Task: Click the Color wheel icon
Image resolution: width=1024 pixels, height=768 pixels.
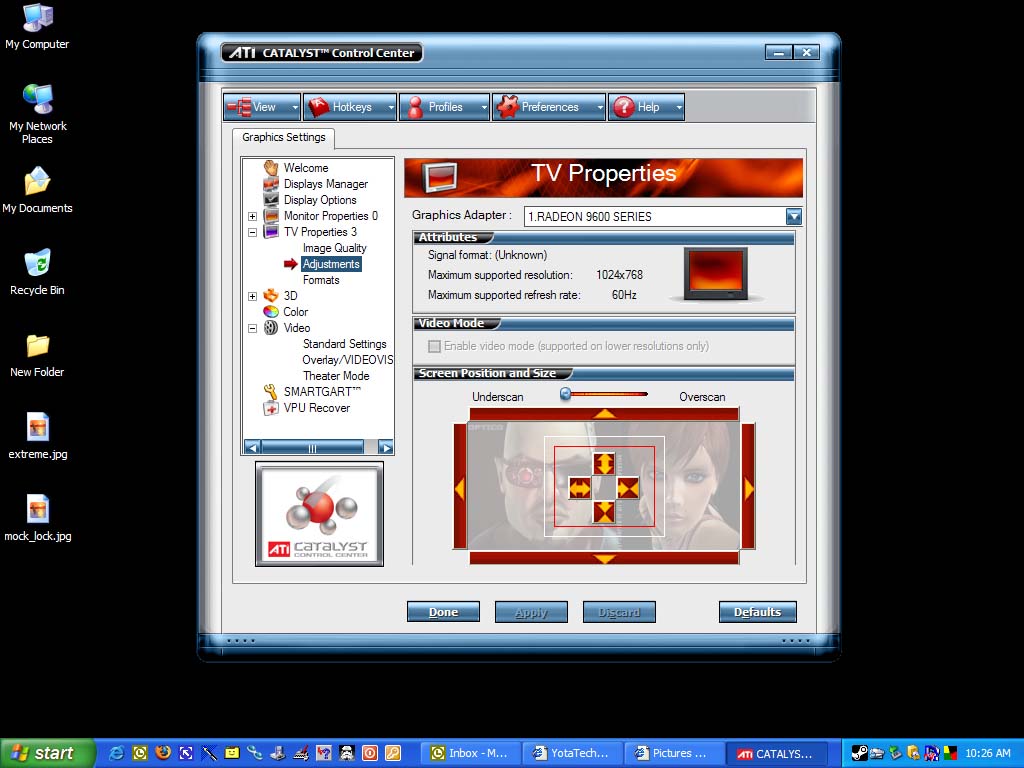Action: pyautogui.click(x=270, y=312)
